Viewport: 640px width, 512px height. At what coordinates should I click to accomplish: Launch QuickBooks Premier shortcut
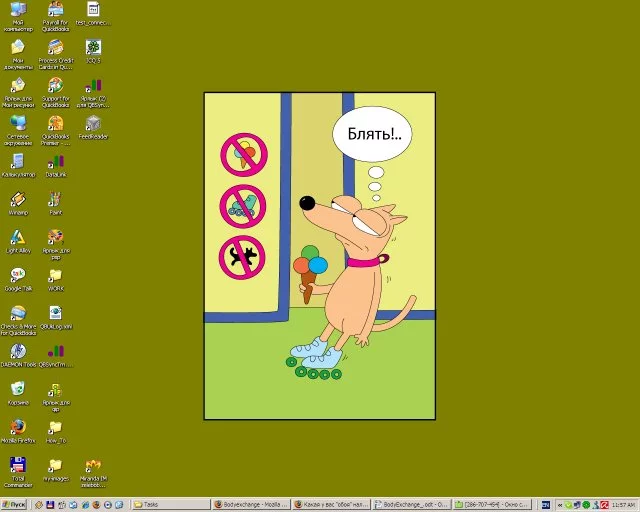tap(56, 130)
